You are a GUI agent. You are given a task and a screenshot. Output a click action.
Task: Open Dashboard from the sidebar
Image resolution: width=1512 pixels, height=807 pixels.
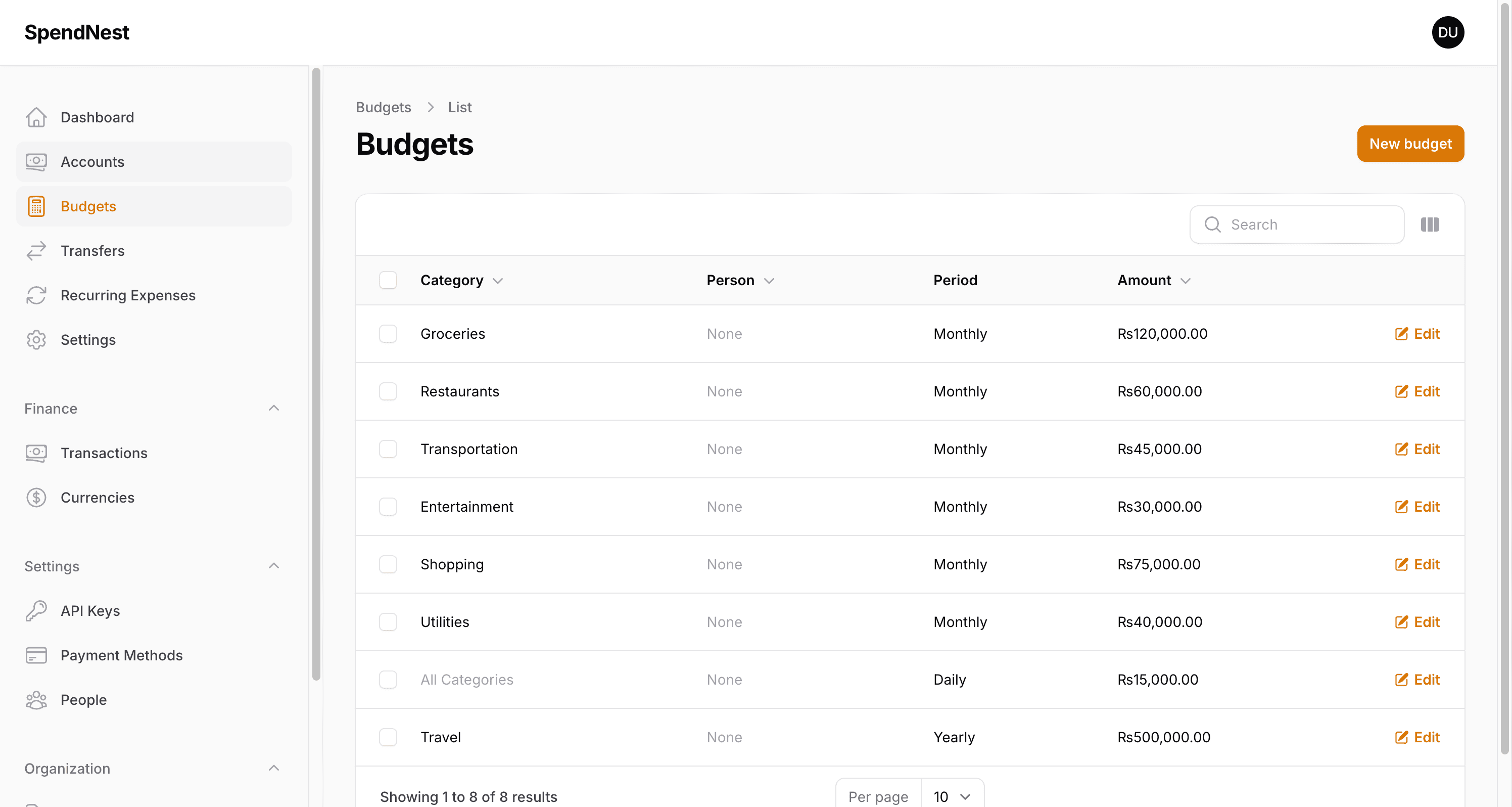[154, 117]
